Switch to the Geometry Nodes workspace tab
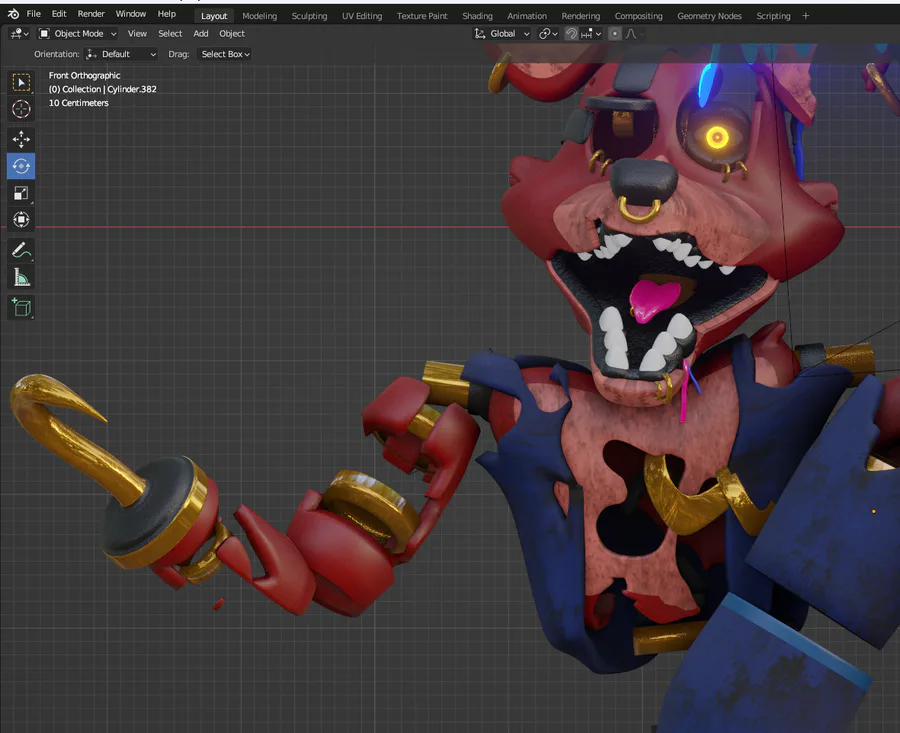The image size is (900, 733). point(709,16)
